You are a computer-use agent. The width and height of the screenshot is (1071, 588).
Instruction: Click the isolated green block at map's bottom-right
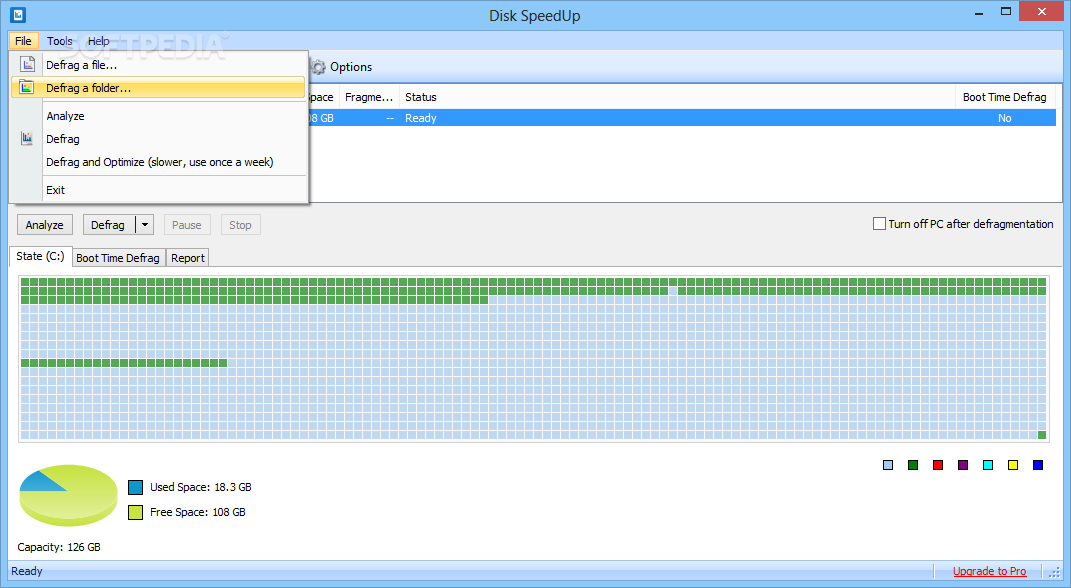click(1042, 435)
